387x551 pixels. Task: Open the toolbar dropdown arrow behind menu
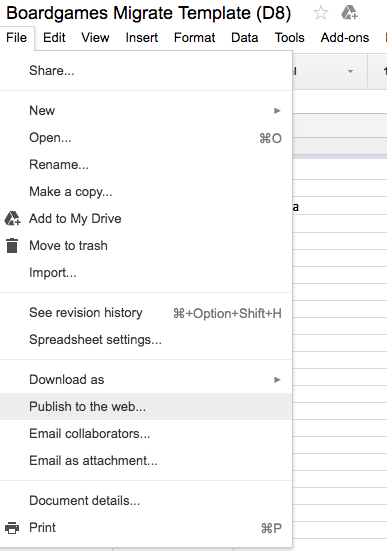pos(350,71)
